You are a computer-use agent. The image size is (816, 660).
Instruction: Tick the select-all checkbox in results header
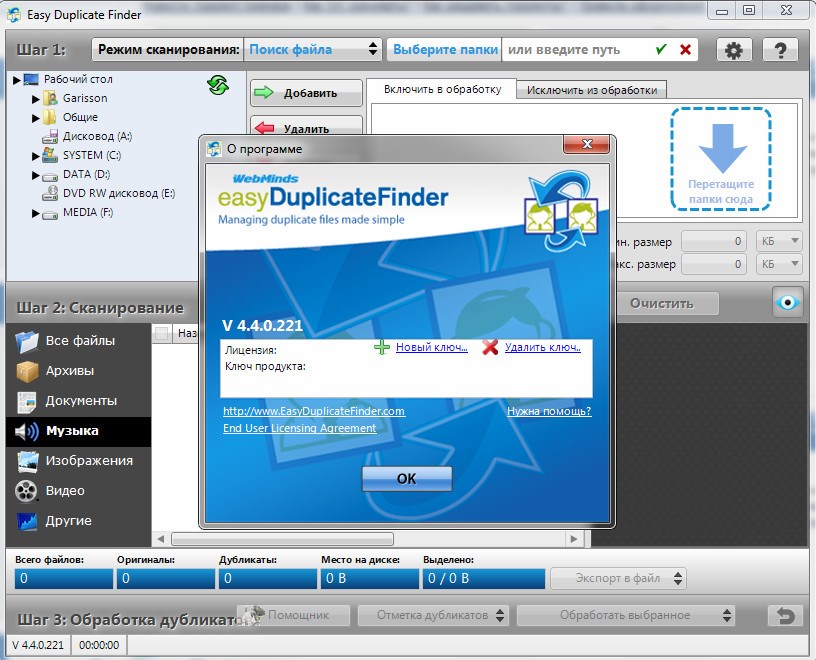pyautogui.click(x=161, y=333)
